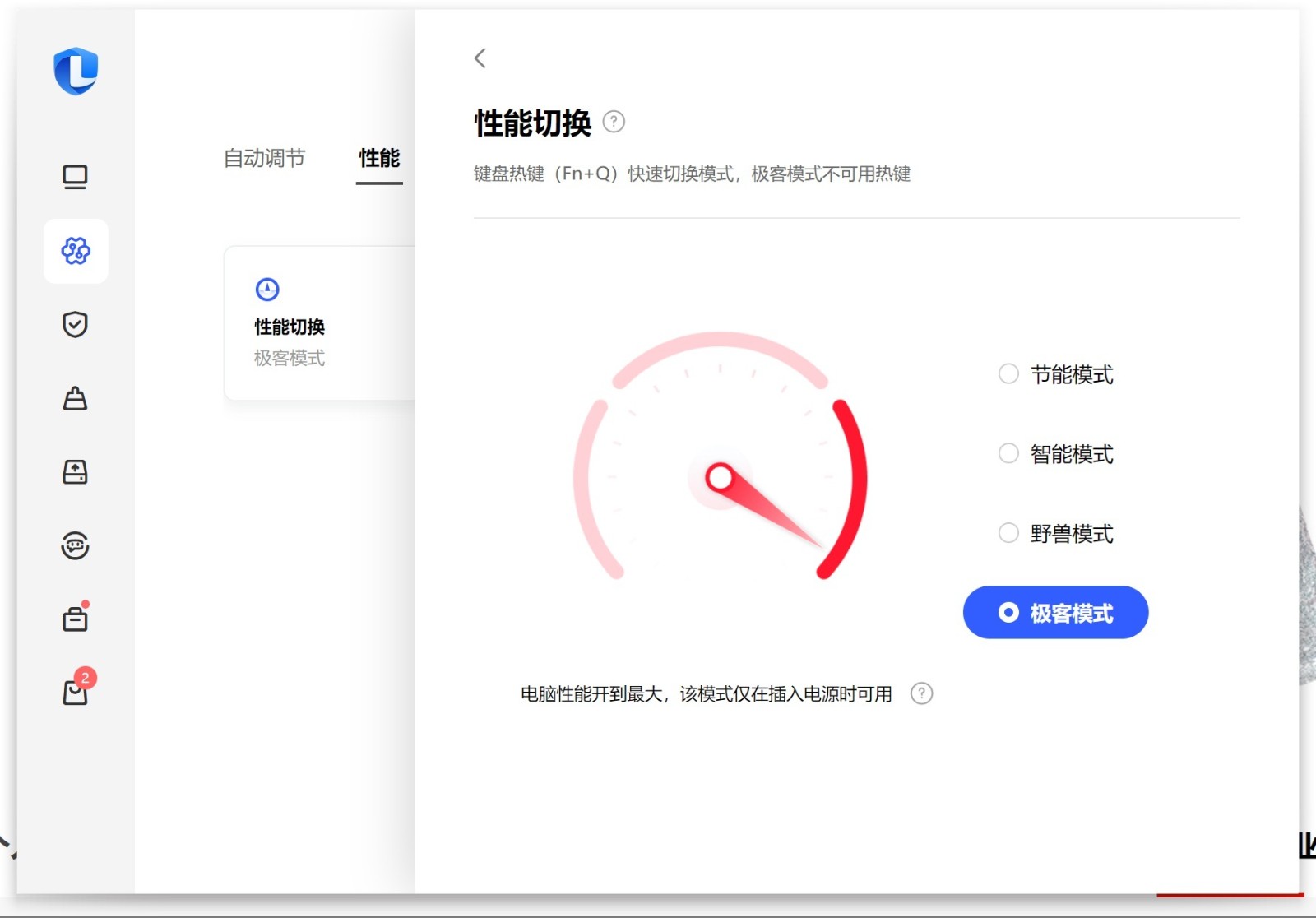The width and height of the screenshot is (1316, 918).
Task: Switch to the 自动调节 tab
Action: click(x=264, y=158)
